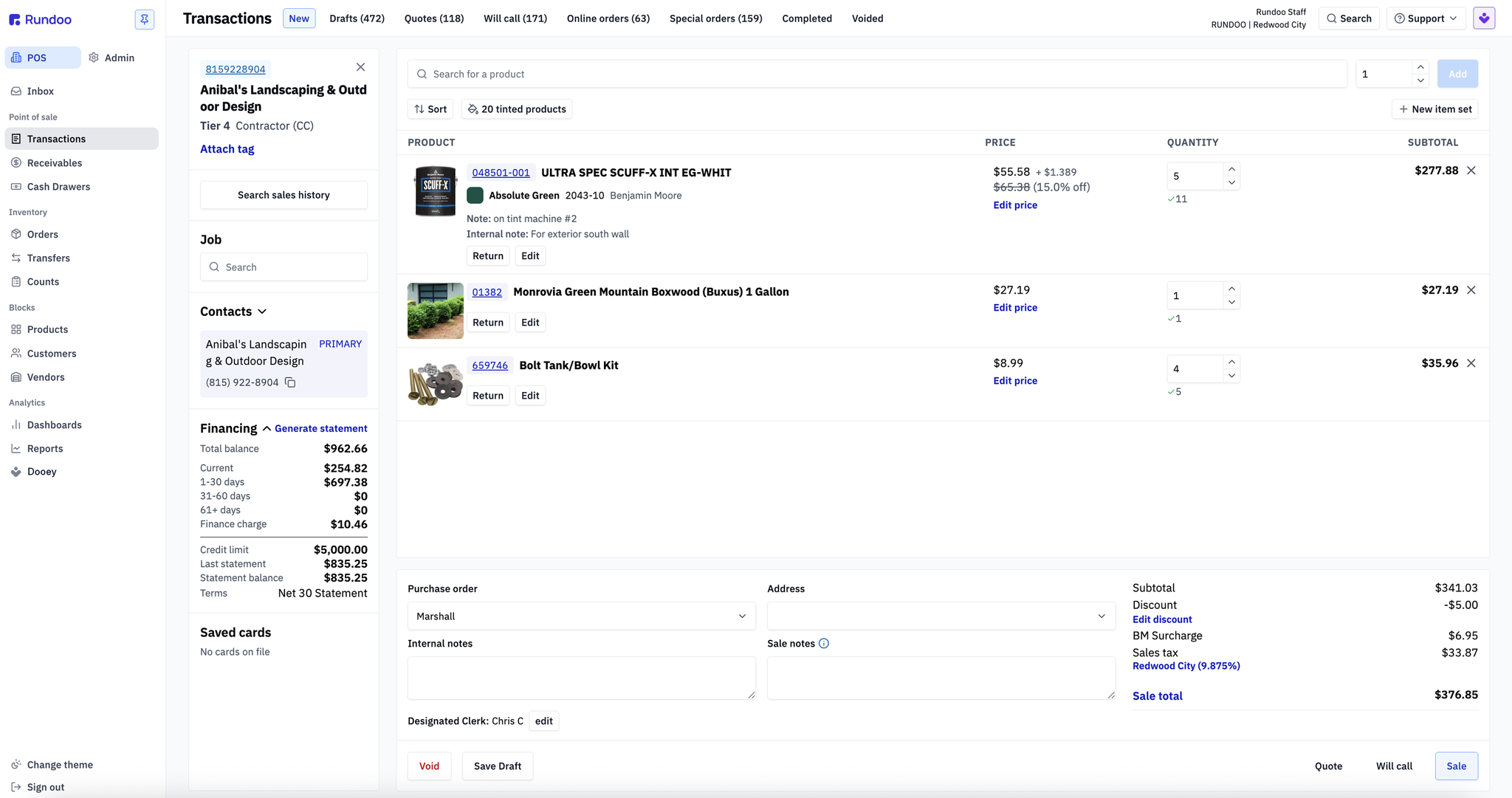Viewport: 1512px width, 798px height.
Task: Complete as Sale
Action: (x=1457, y=766)
